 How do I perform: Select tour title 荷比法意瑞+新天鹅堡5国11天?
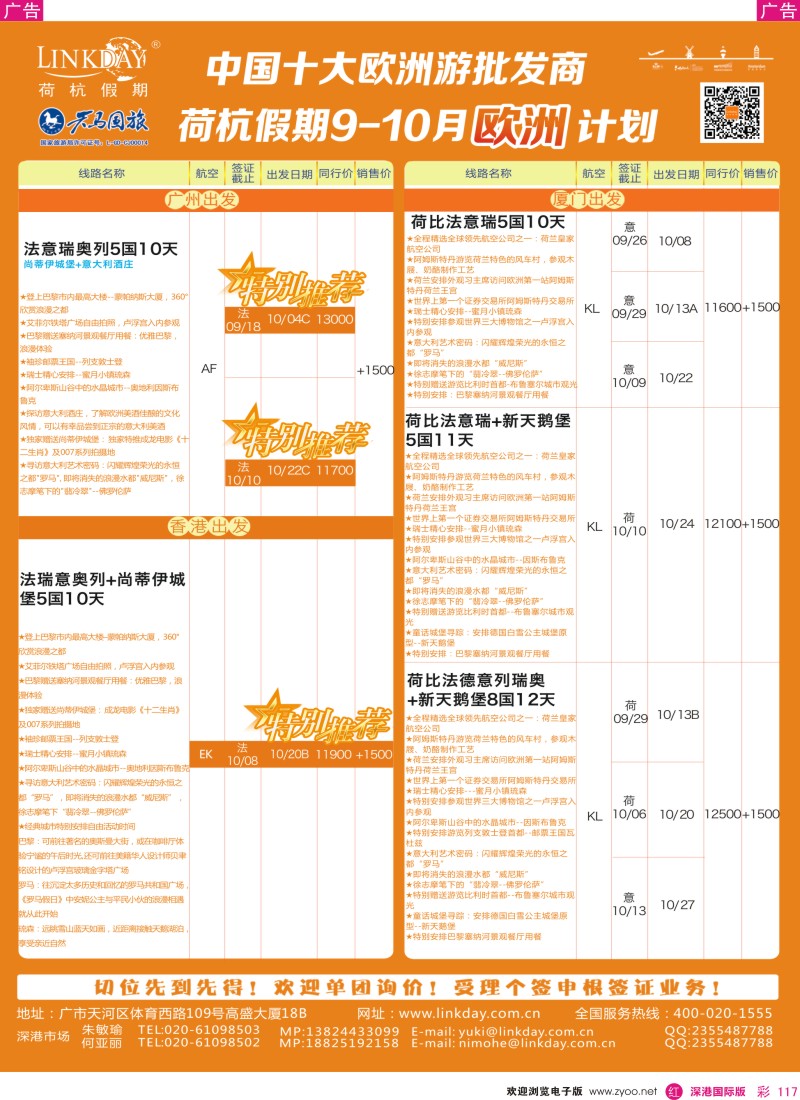(488, 430)
